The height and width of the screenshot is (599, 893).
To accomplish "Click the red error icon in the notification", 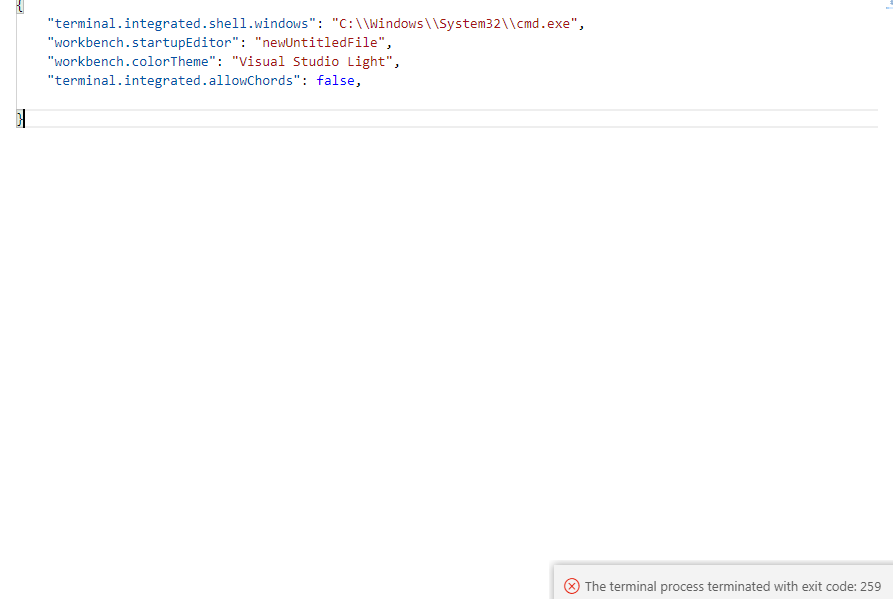I will pos(571,586).
